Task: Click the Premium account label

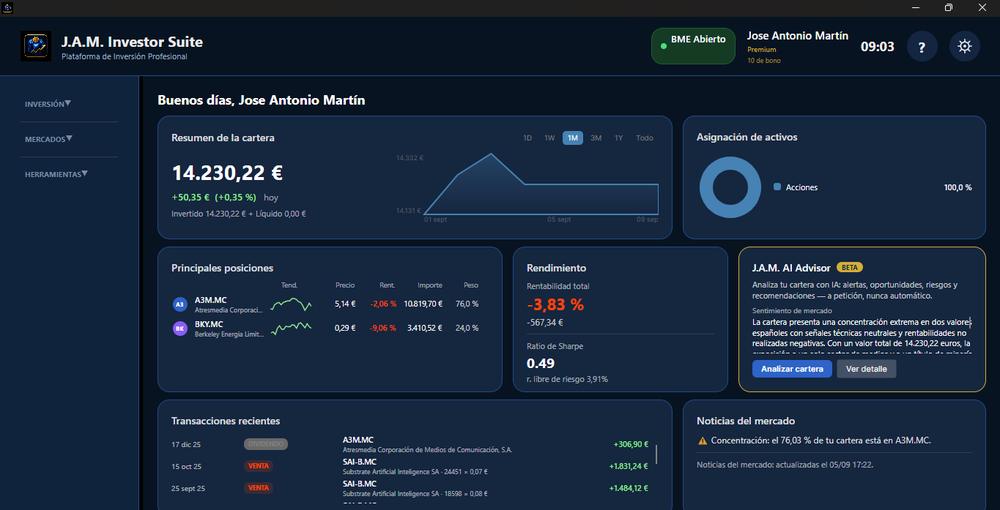Action: 761,50
